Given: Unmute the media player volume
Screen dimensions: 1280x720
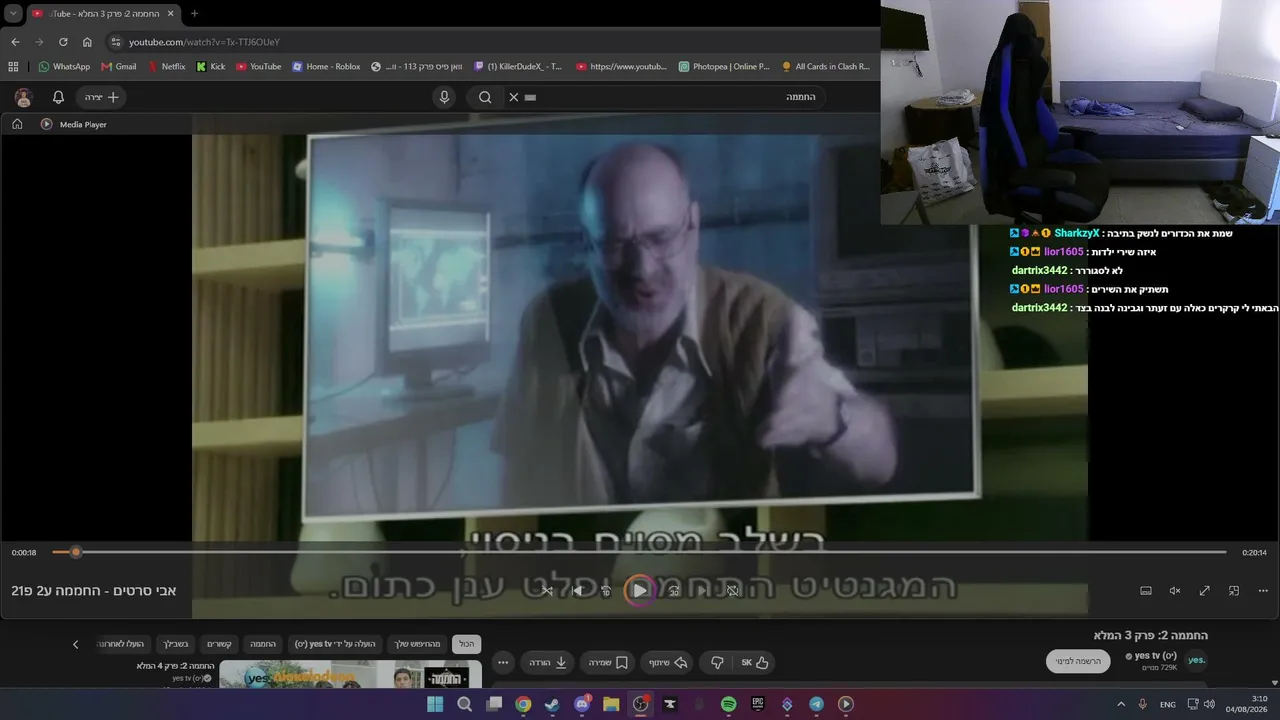Looking at the screenshot, I should (1175, 591).
